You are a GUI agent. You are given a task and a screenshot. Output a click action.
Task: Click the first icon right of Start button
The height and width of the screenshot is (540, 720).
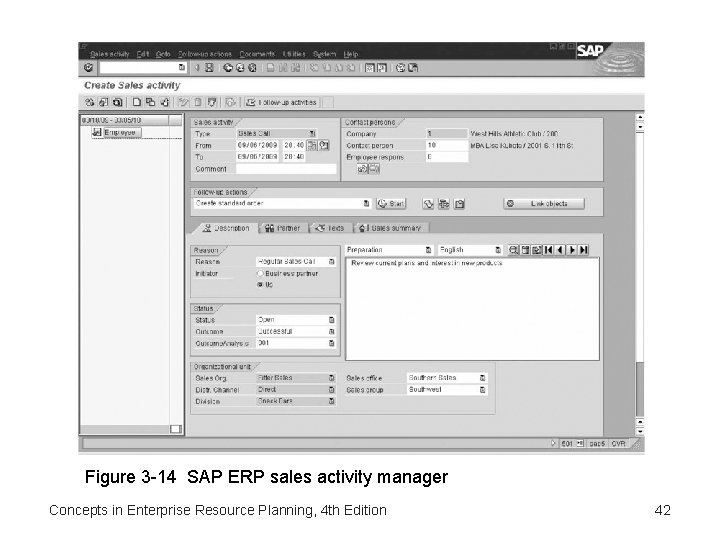428,203
